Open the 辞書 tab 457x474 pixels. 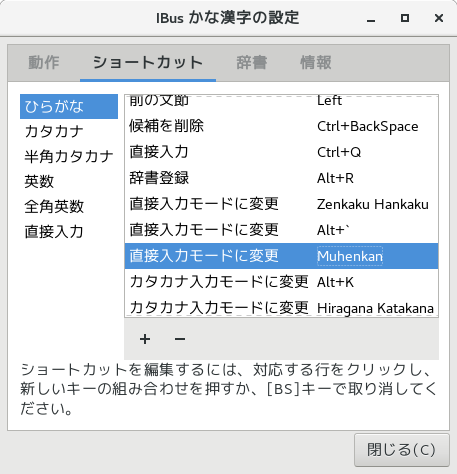252,63
